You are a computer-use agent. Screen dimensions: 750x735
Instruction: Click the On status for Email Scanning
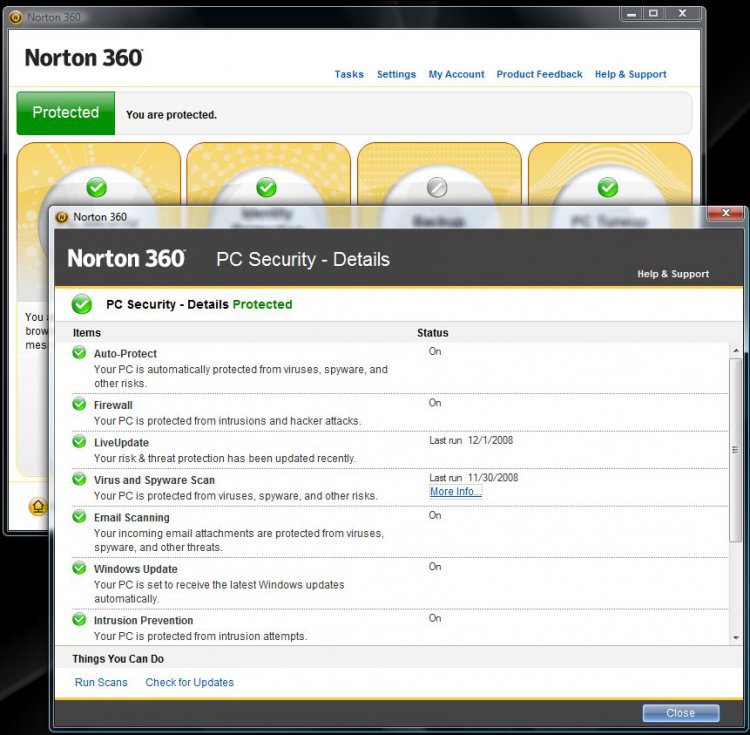pyautogui.click(x=435, y=516)
